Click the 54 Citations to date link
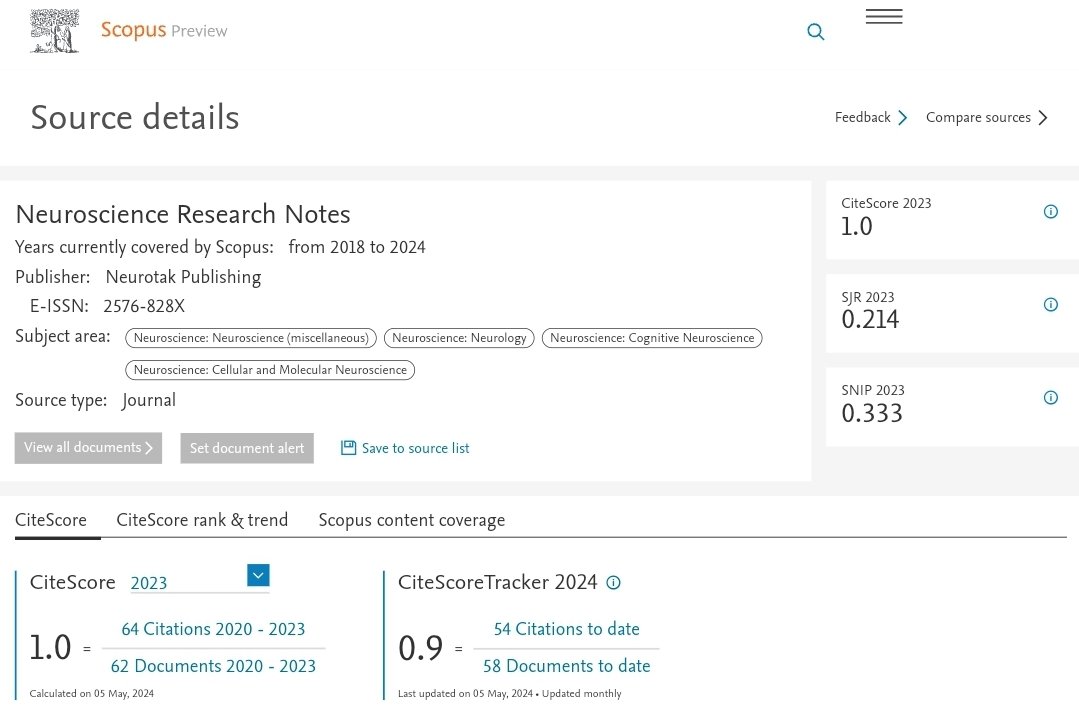This screenshot has width=1079, height=712. [x=566, y=629]
